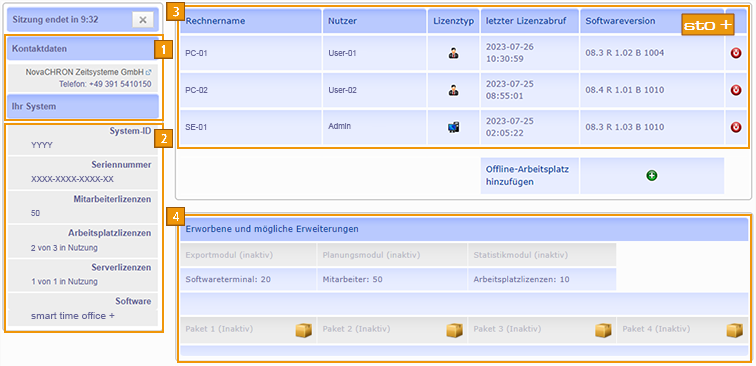Screen dimensions: 756x366
Task: Click the Lizenztyp column header
Action: click(453, 21)
